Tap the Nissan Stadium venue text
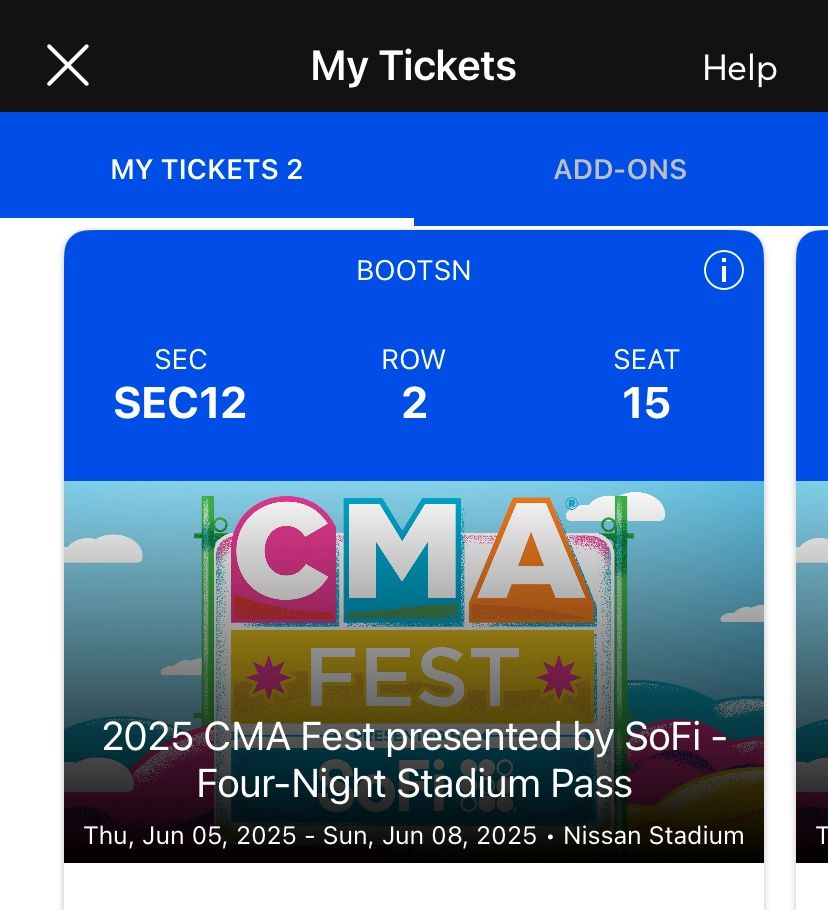Image resolution: width=828 pixels, height=910 pixels. click(654, 836)
